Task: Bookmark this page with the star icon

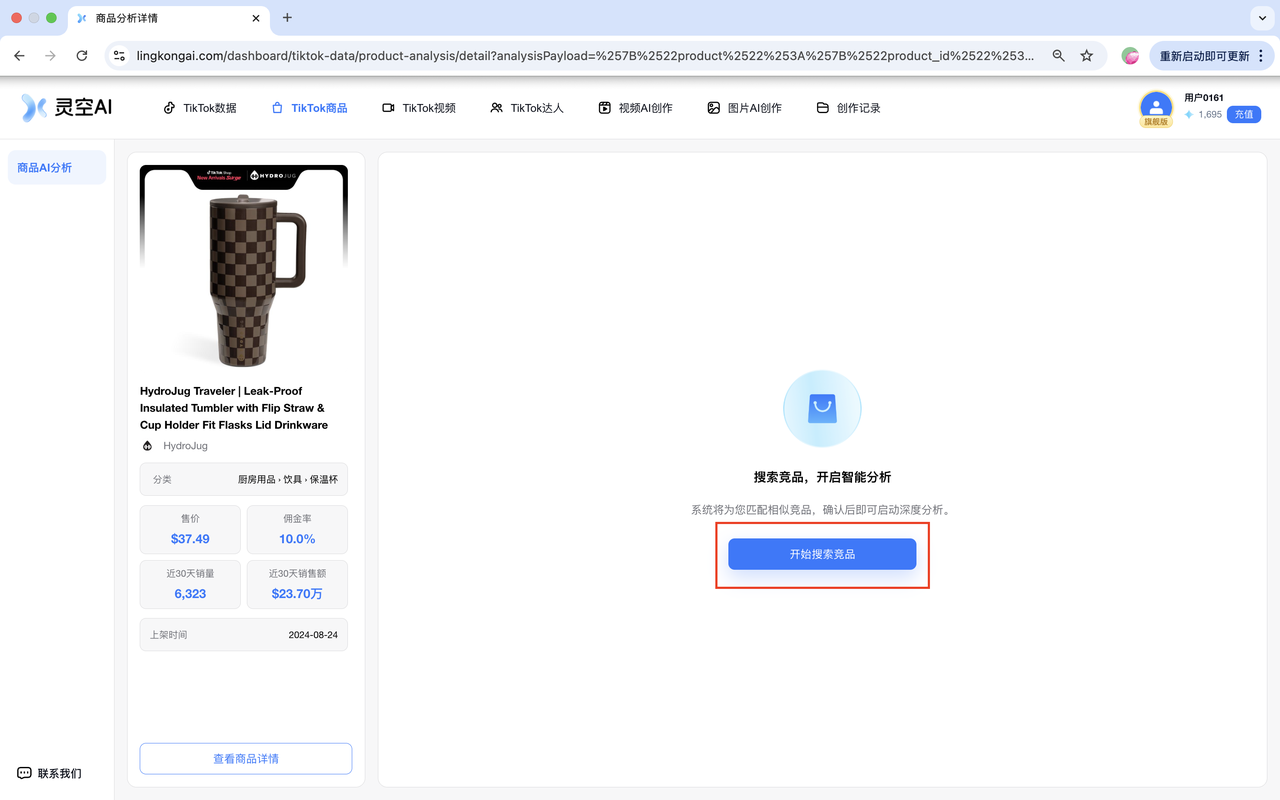Action: 1087,56
